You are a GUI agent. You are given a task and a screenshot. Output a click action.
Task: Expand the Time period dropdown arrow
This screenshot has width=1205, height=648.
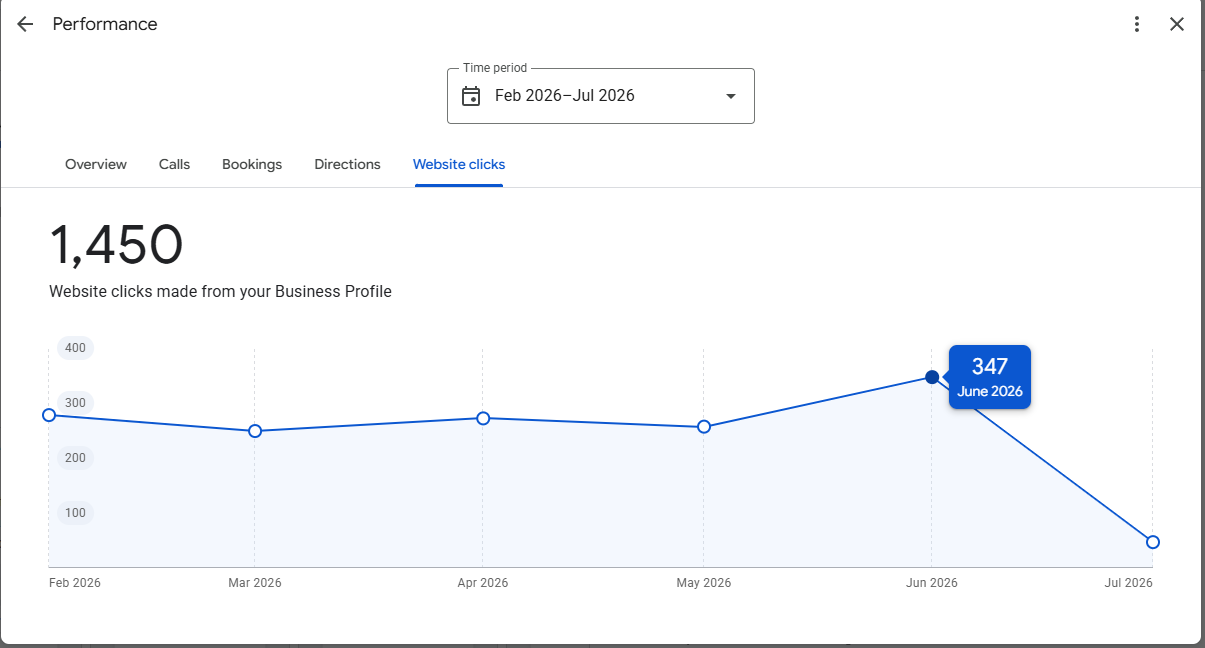730,96
